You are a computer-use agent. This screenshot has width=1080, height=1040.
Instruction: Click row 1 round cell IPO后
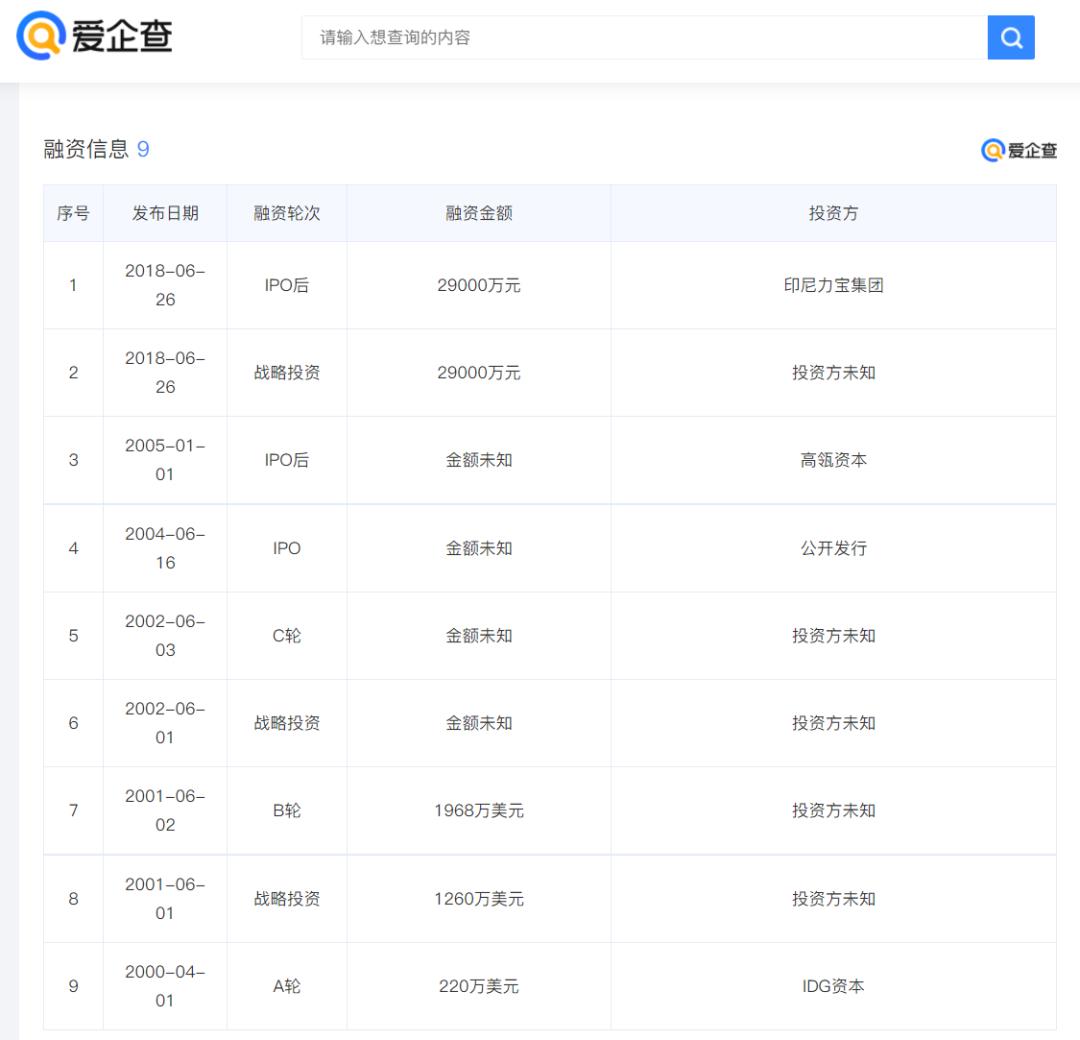tap(287, 285)
